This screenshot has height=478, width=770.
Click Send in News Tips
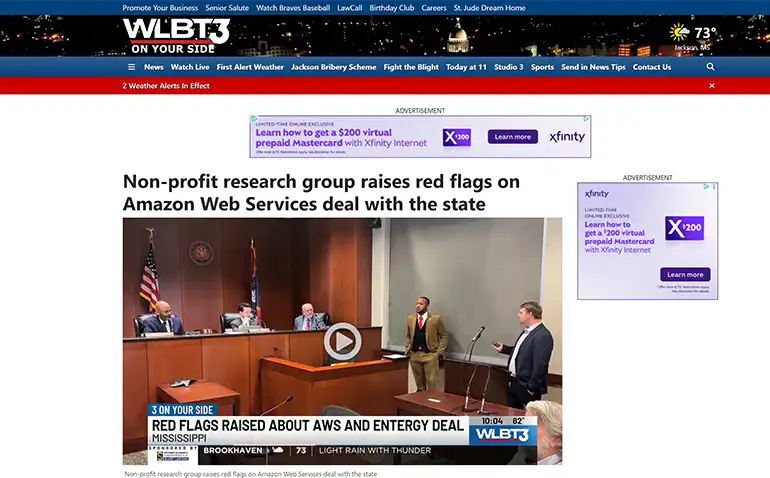pos(593,67)
